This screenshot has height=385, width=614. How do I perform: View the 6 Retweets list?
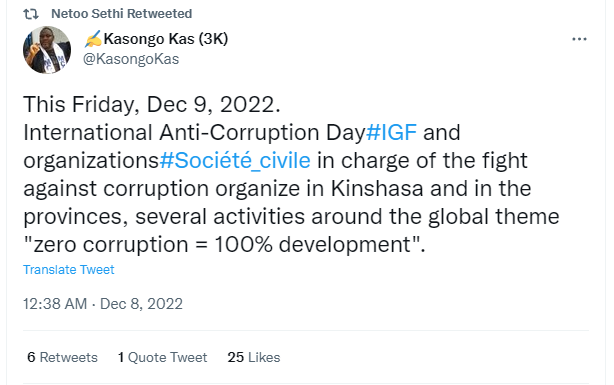point(62,357)
